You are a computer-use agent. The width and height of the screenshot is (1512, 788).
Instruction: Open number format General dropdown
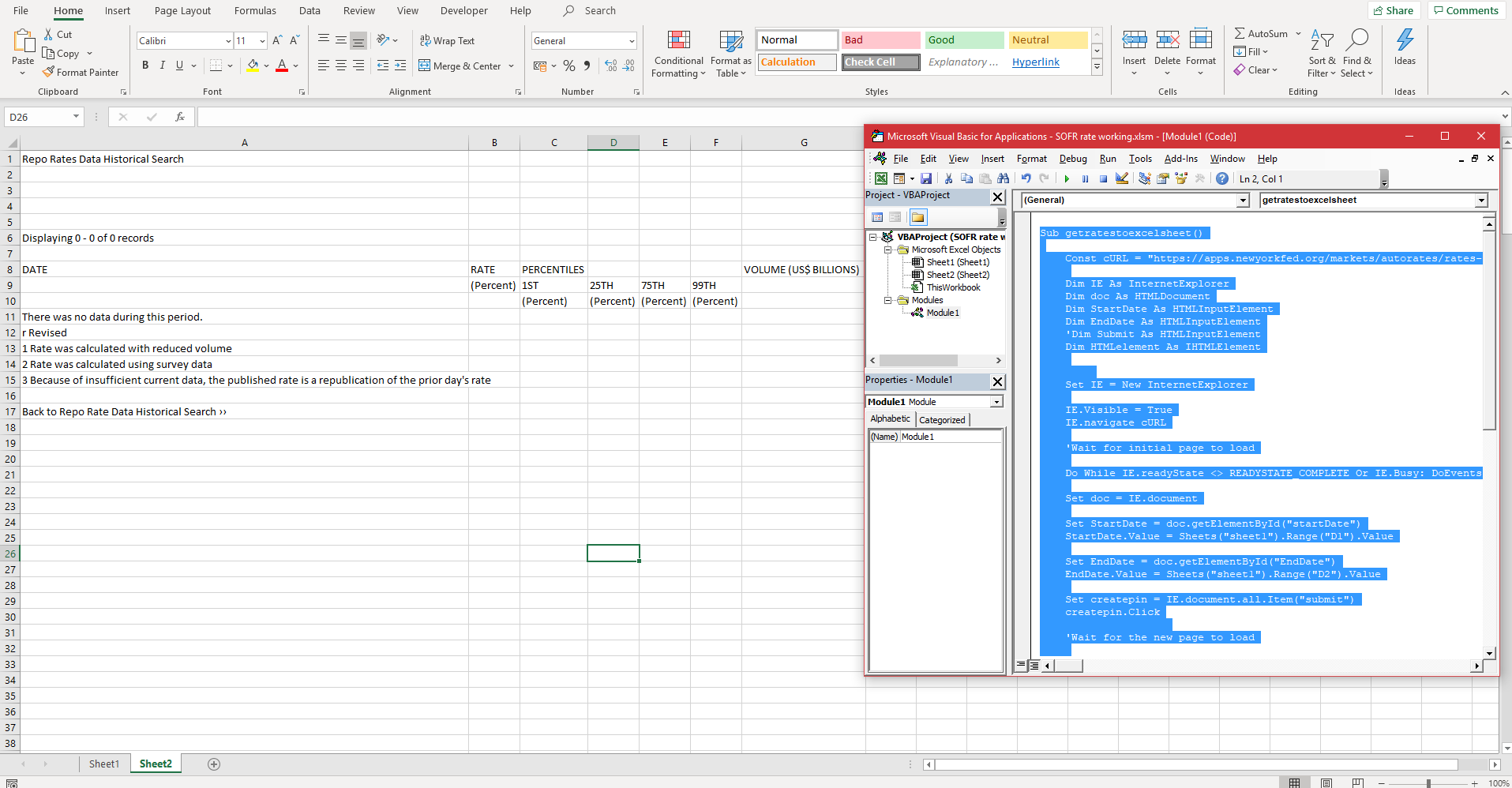coord(632,41)
